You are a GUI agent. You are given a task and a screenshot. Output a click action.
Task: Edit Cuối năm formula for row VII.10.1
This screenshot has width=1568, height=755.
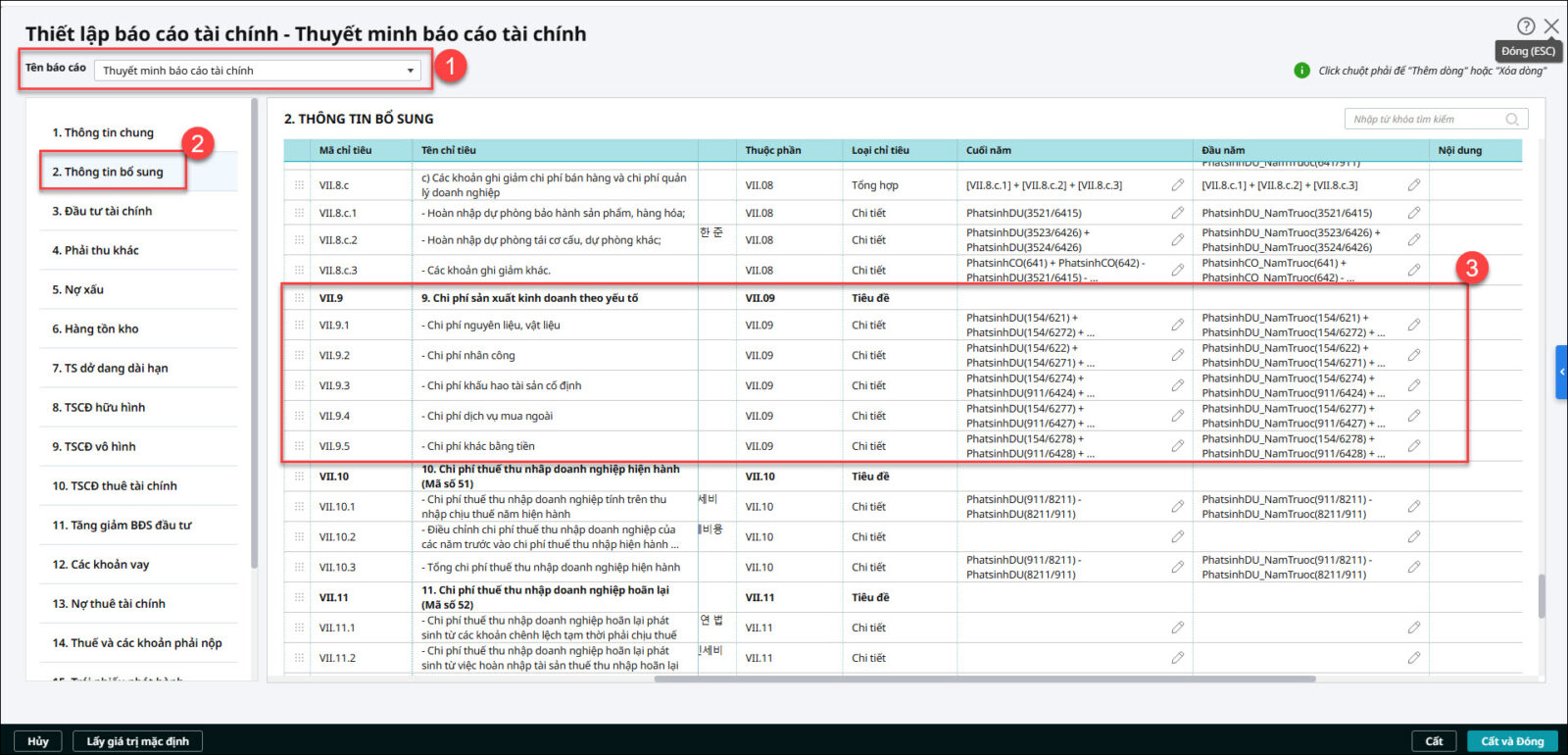click(1177, 507)
